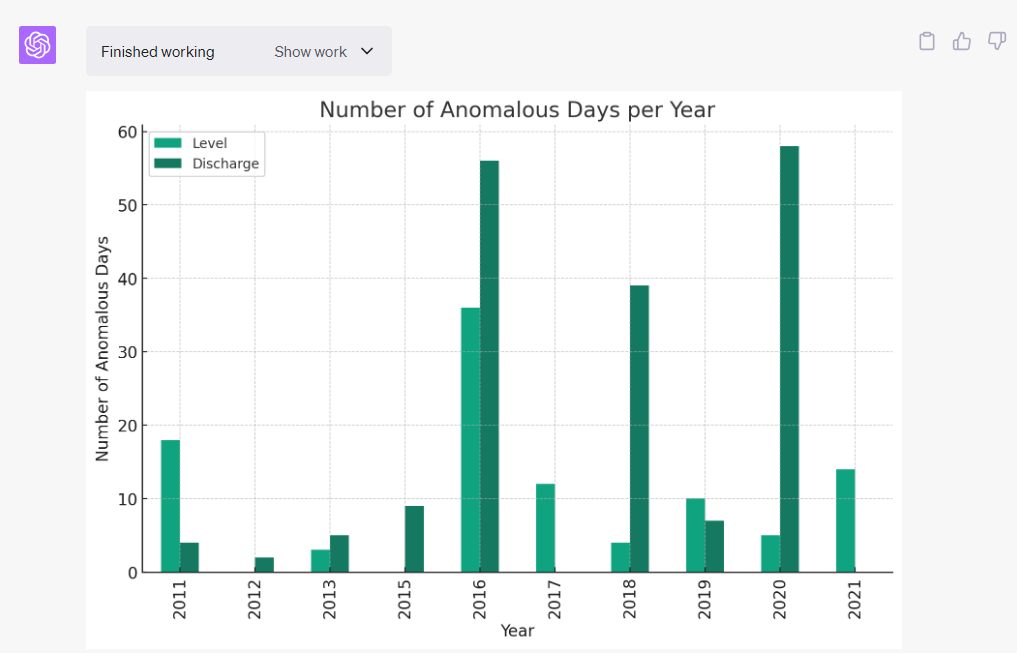Click the Level bar for 2021
This screenshot has width=1017, height=653.
845,520
